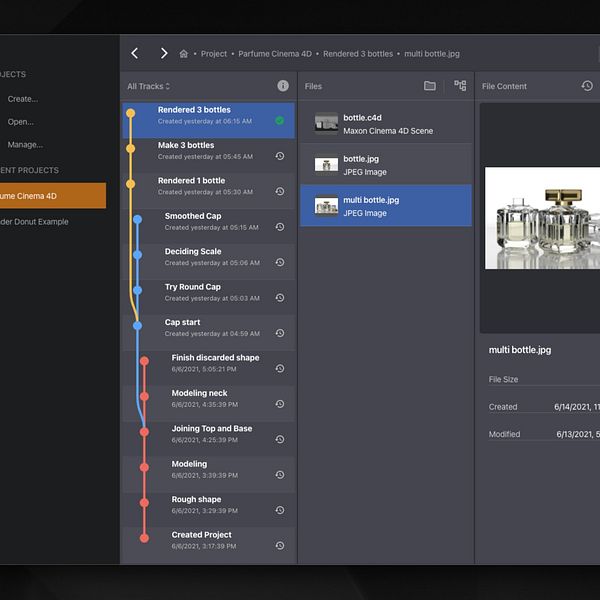Select the Smoothed Cap commit
The image size is (600, 600).
[209, 227]
